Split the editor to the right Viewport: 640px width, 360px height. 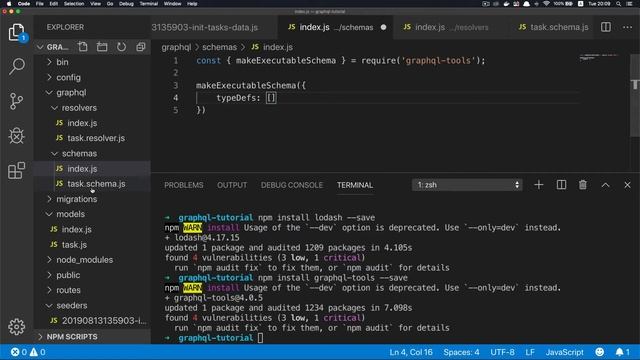[606, 27]
